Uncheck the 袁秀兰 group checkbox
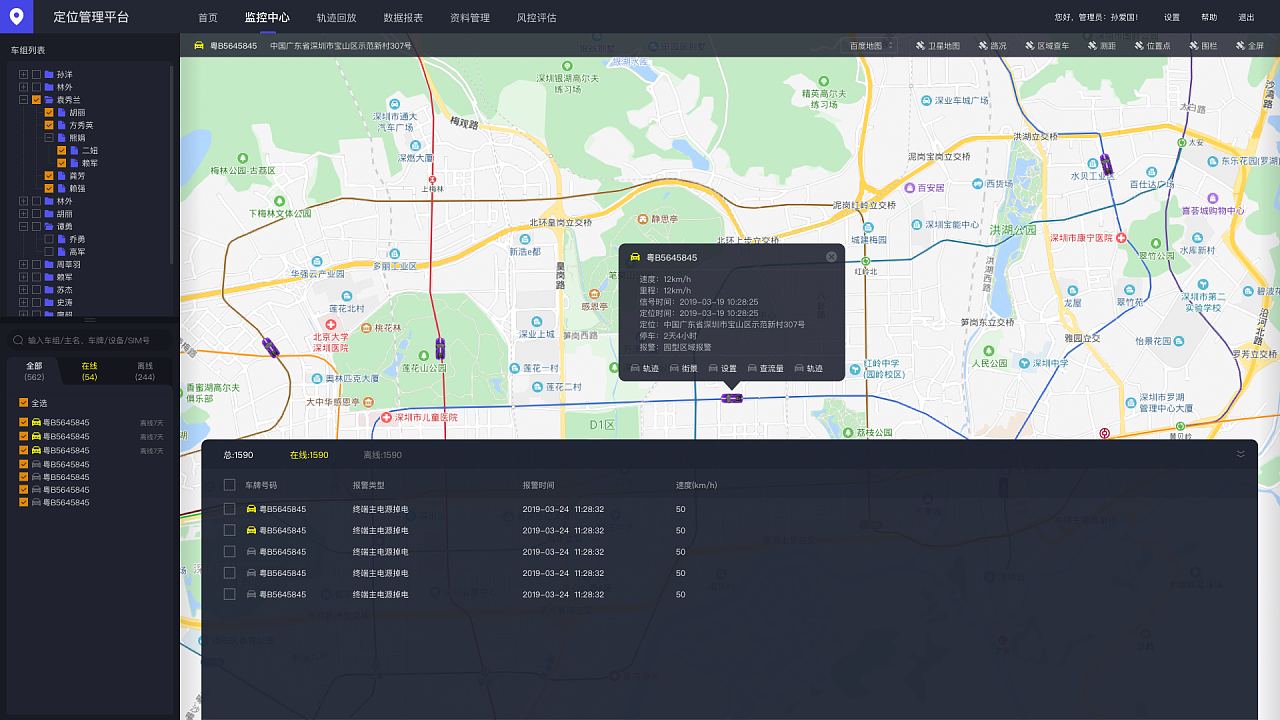Viewport: 1280px width, 720px height. pos(36,100)
